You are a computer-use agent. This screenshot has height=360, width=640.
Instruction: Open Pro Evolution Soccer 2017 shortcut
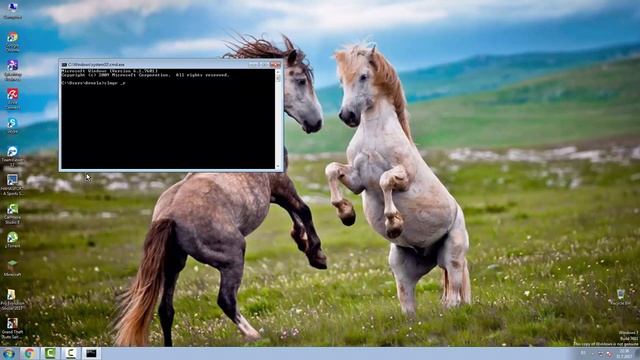pos(13,299)
